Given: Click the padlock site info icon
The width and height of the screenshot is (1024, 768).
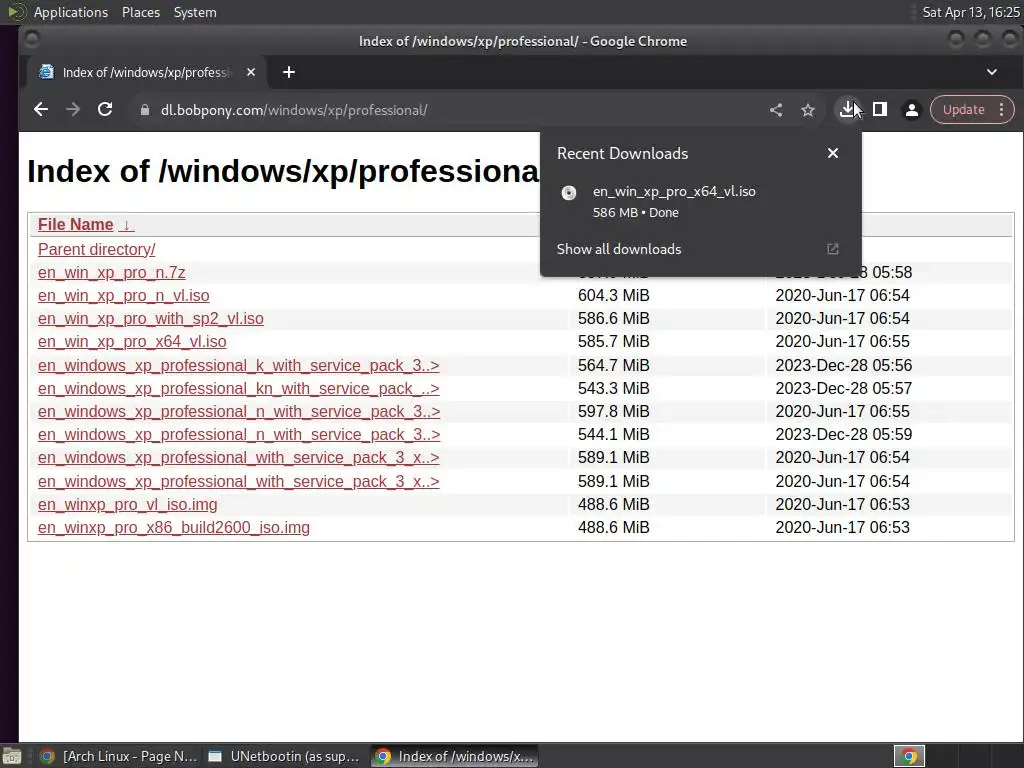Looking at the screenshot, I should 145,110.
